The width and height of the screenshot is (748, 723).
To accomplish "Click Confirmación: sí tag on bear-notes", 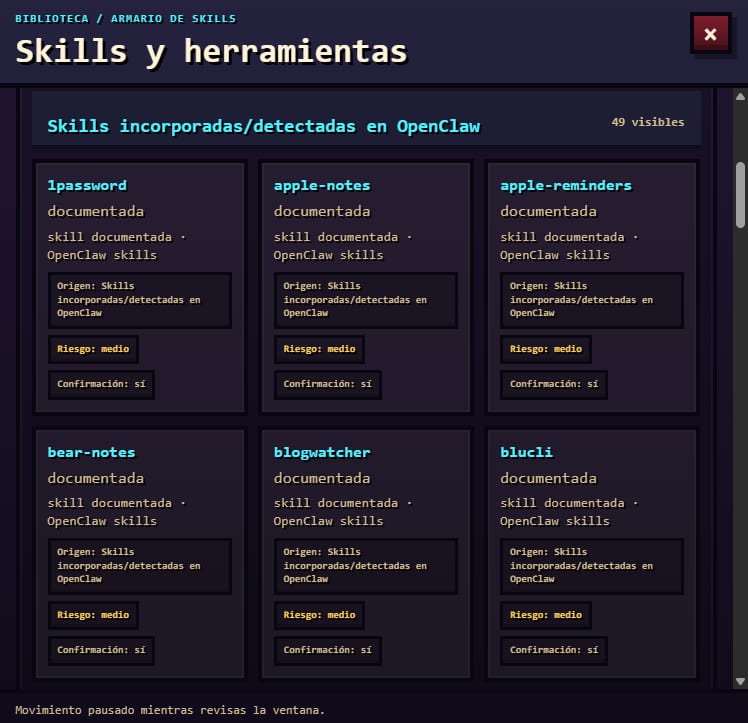I will point(101,651).
